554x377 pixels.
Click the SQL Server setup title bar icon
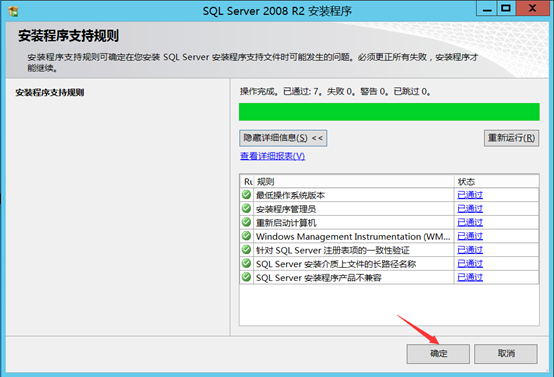pos(13,11)
